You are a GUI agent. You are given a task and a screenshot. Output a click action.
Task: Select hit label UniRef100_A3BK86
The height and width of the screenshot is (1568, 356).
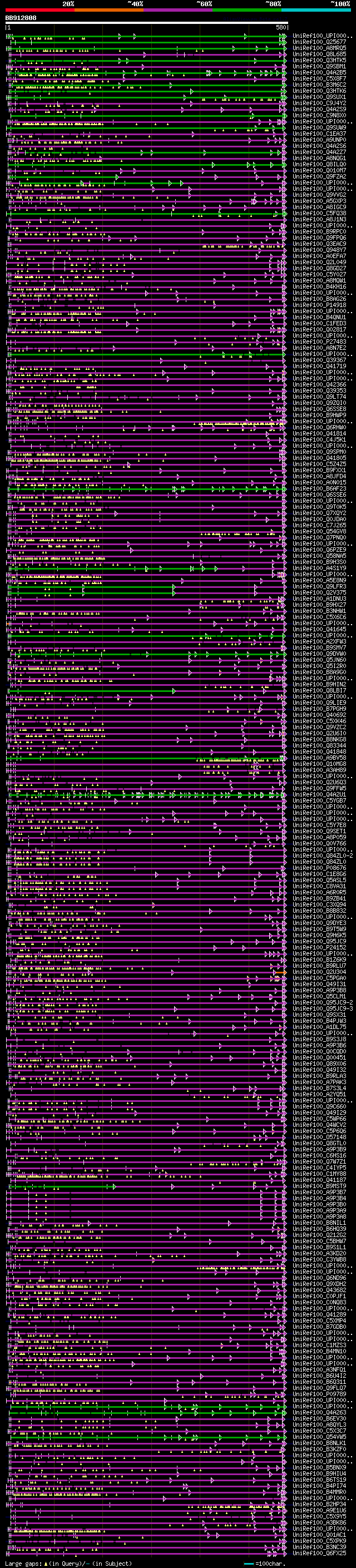coord(319,1522)
